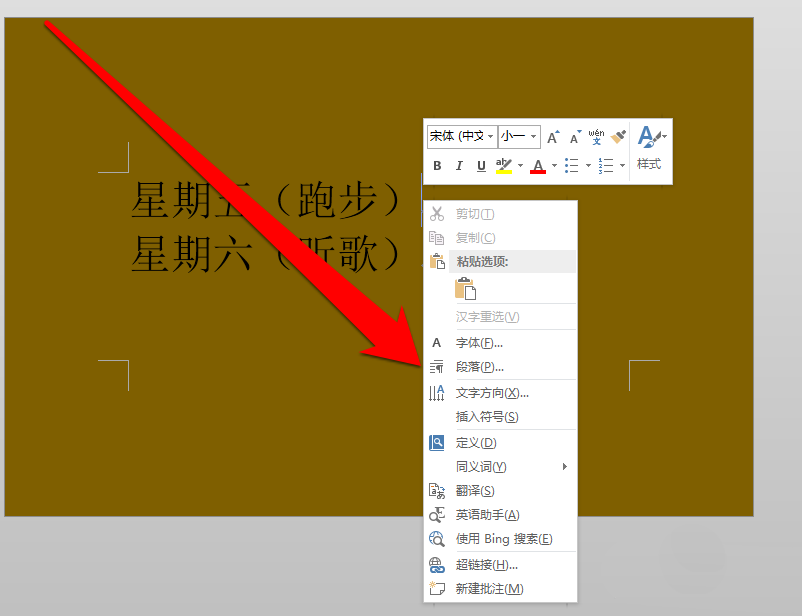Screen dimensions: 802x616
Task: Click the red font color swatch
Action: pos(537,170)
